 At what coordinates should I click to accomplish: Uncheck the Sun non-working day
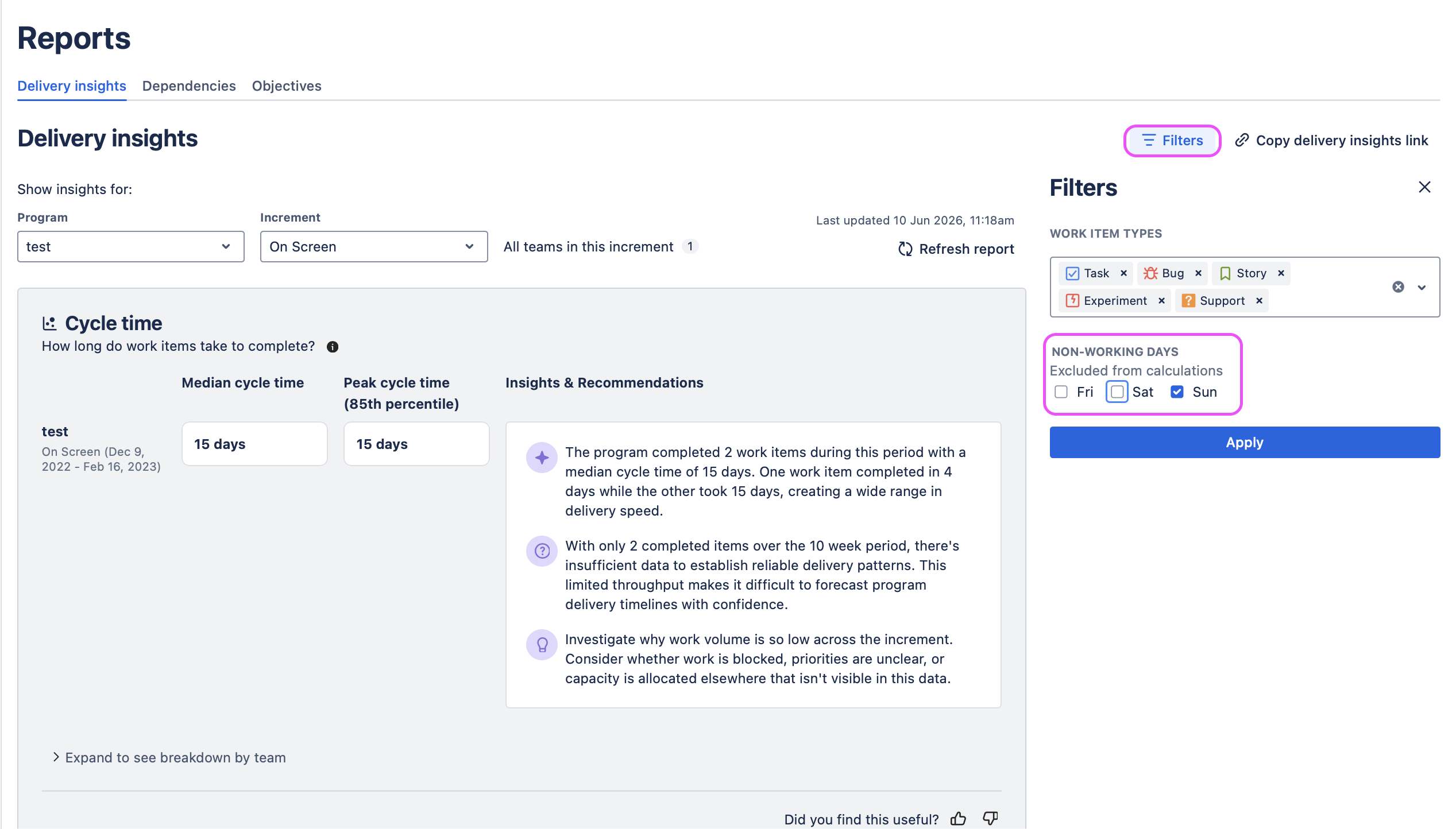pyautogui.click(x=1177, y=392)
